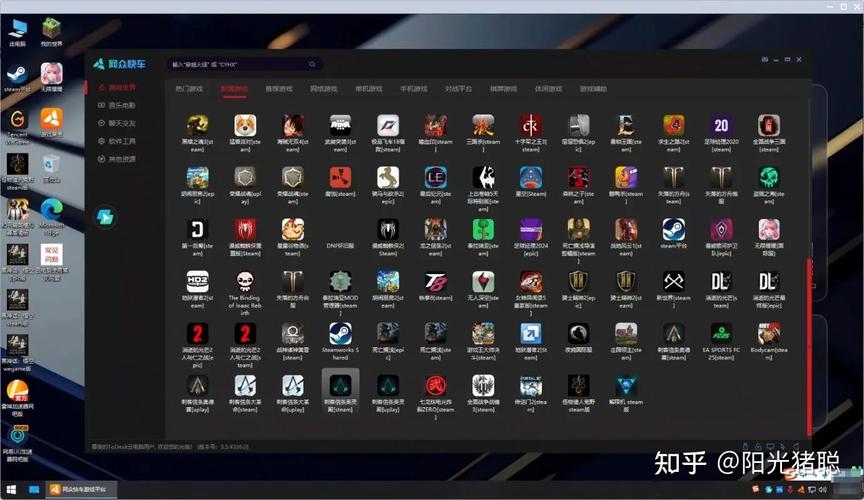The width and height of the screenshot is (864, 500).
Task: Open the corgi dog game icon
Action: click(x=245, y=126)
